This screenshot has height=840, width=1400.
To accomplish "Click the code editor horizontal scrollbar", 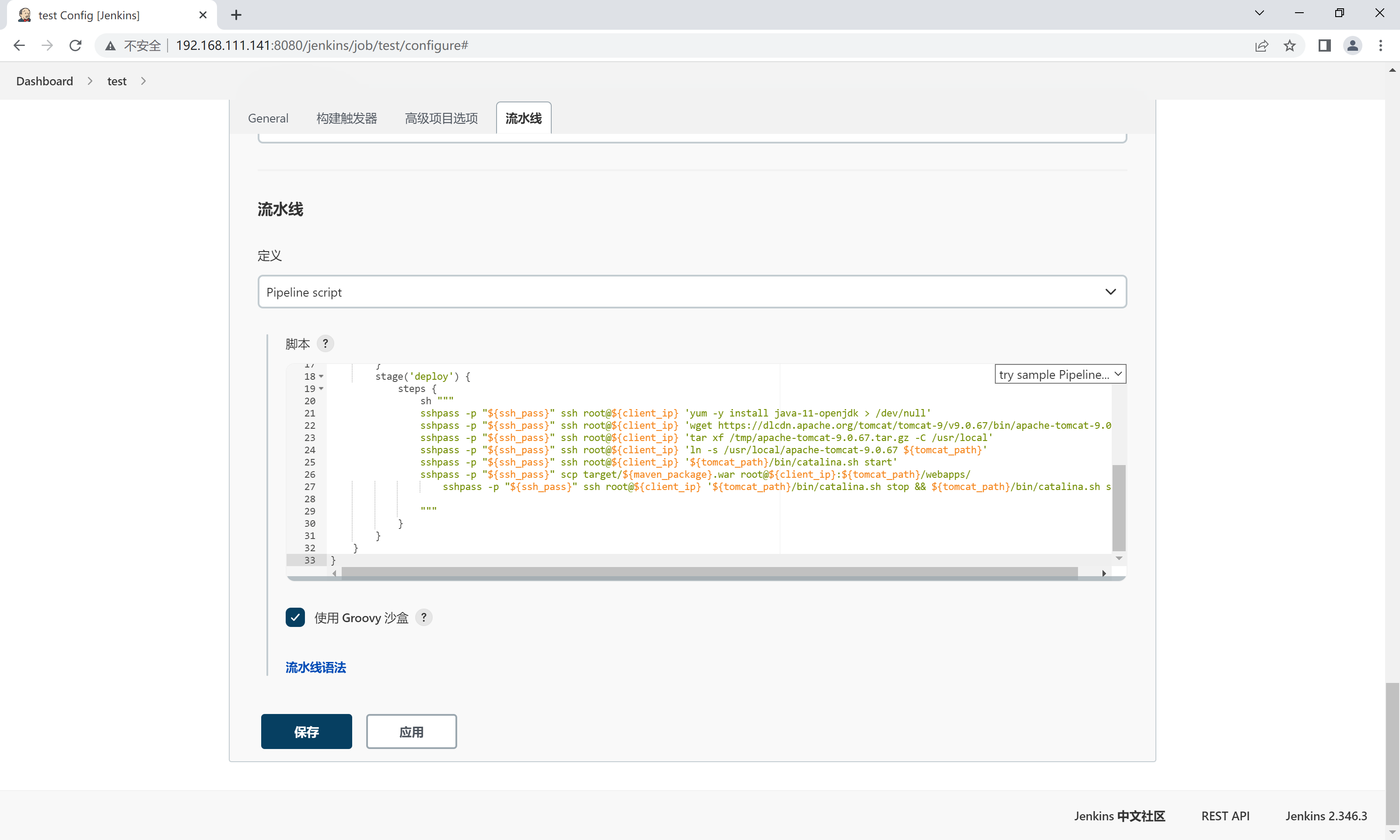I will click(x=710, y=573).
